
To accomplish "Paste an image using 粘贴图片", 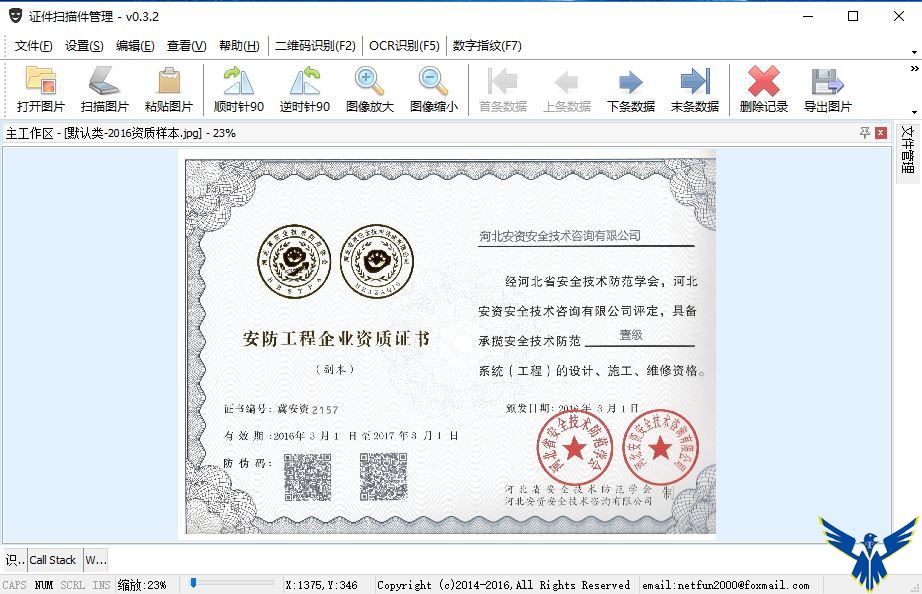I will click(x=168, y=89).
